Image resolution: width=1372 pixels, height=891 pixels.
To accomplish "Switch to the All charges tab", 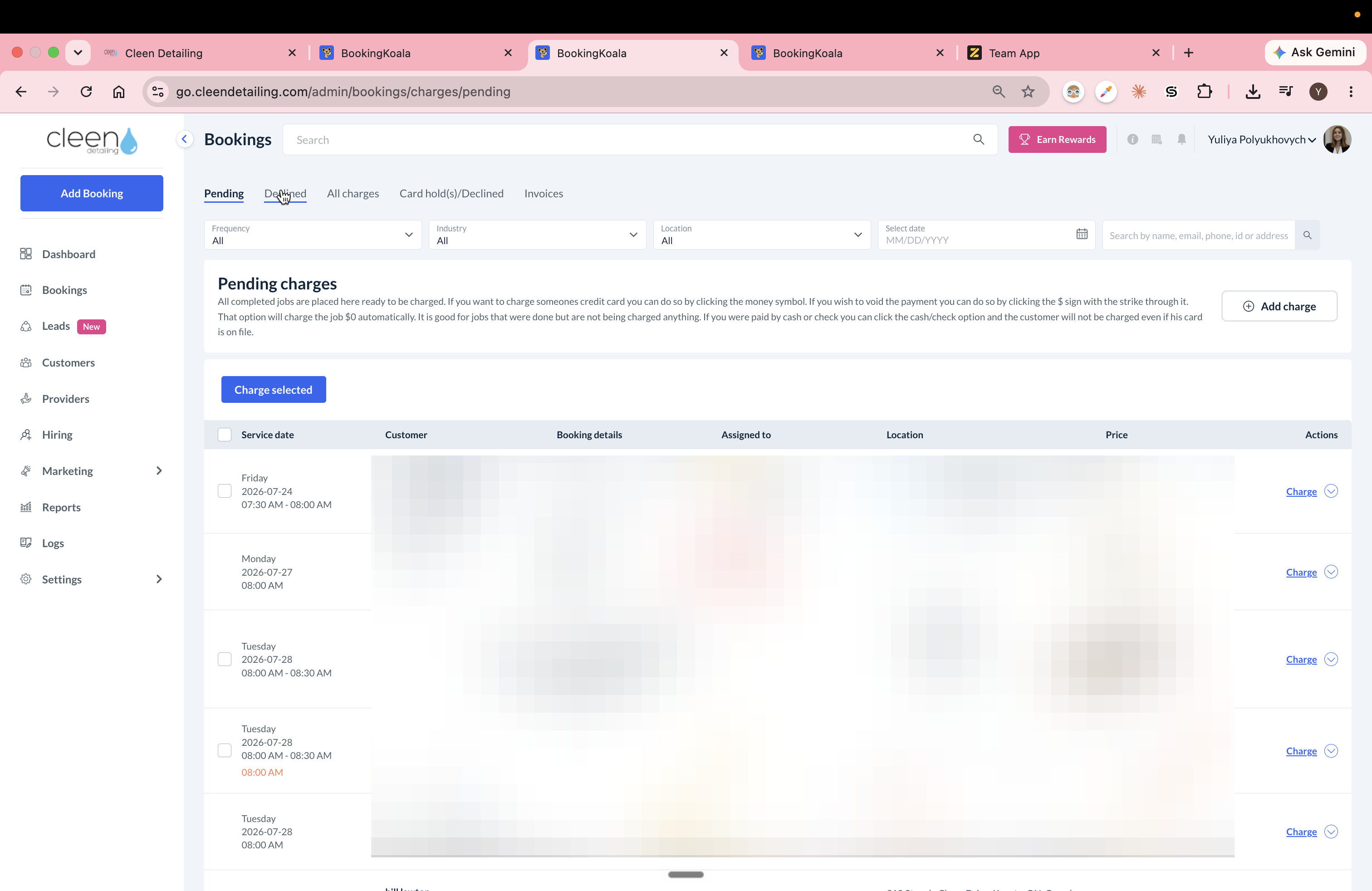I will pyautogui.click(x=353, y=194).
